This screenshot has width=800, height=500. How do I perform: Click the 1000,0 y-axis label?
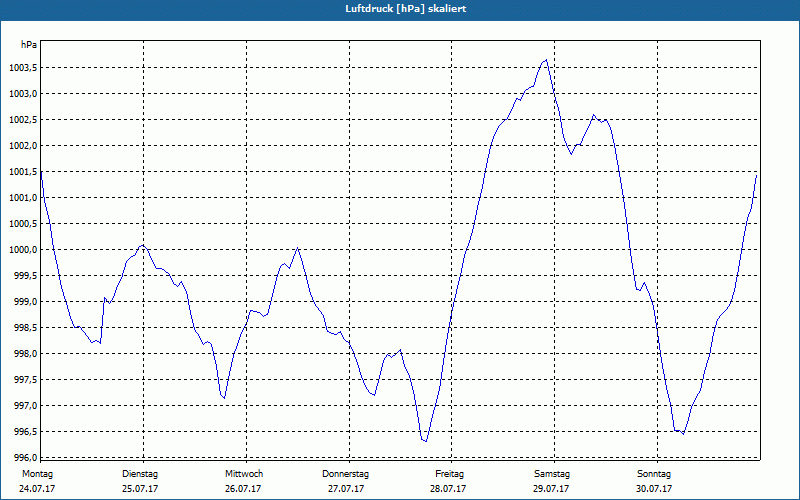(x=23, y=250)
